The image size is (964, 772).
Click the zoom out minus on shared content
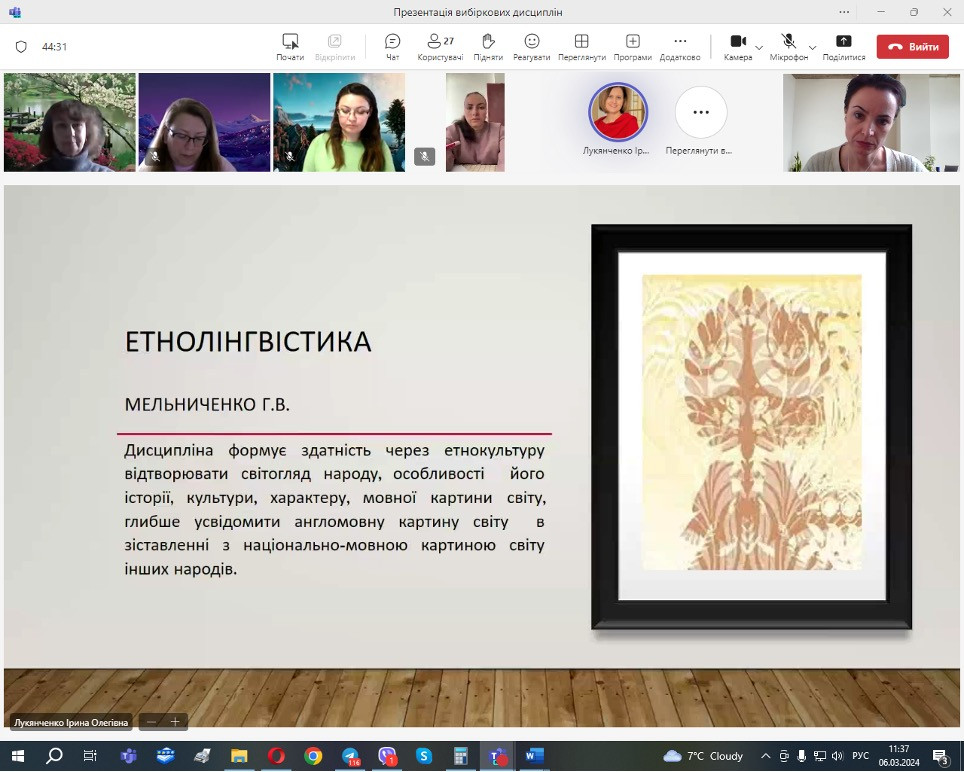pyautogui.click(x=152, y=721)
